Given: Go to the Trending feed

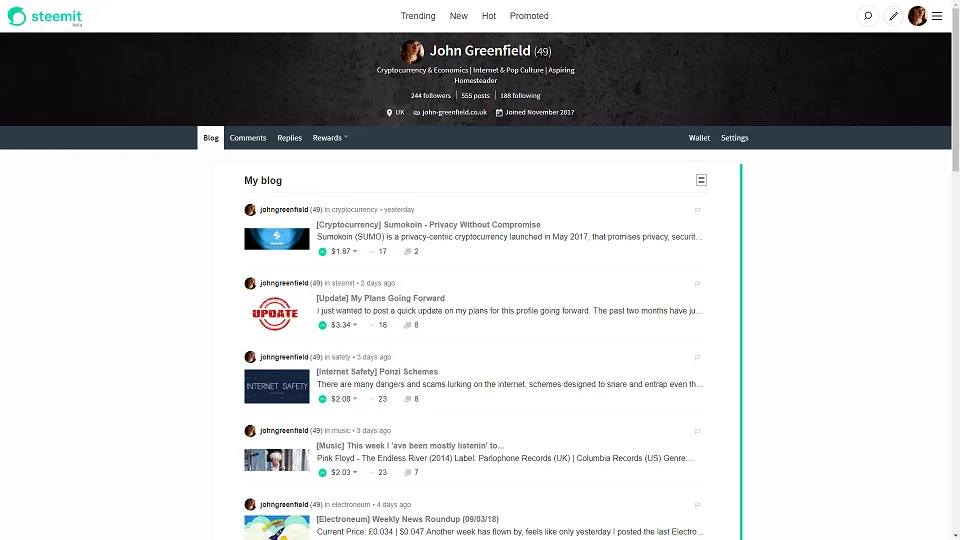Looking at the screenshot, I should click(418, 16).
